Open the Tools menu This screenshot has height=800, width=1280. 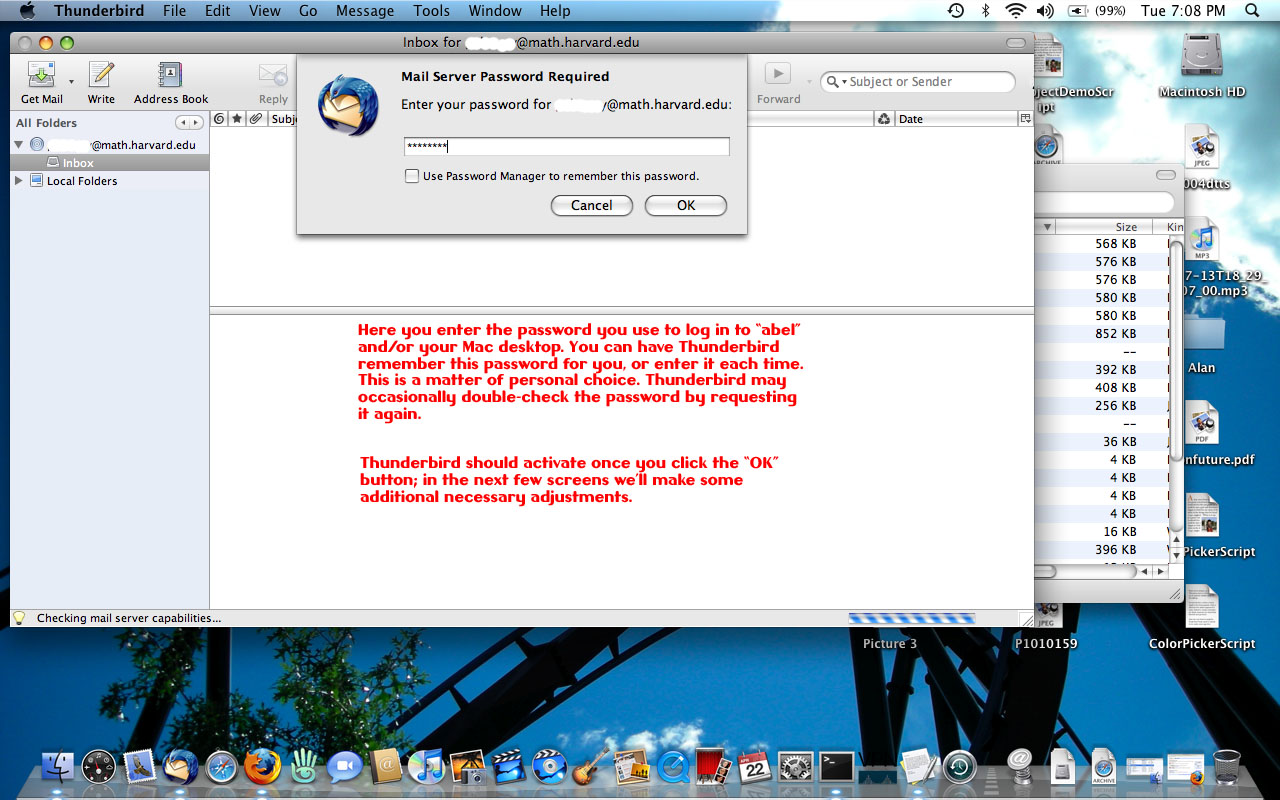coord(431,11)
